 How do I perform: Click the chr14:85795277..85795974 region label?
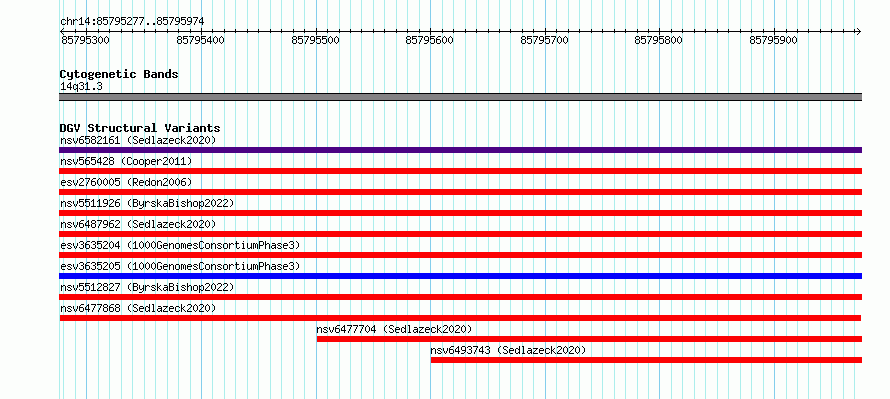(132, 22)
